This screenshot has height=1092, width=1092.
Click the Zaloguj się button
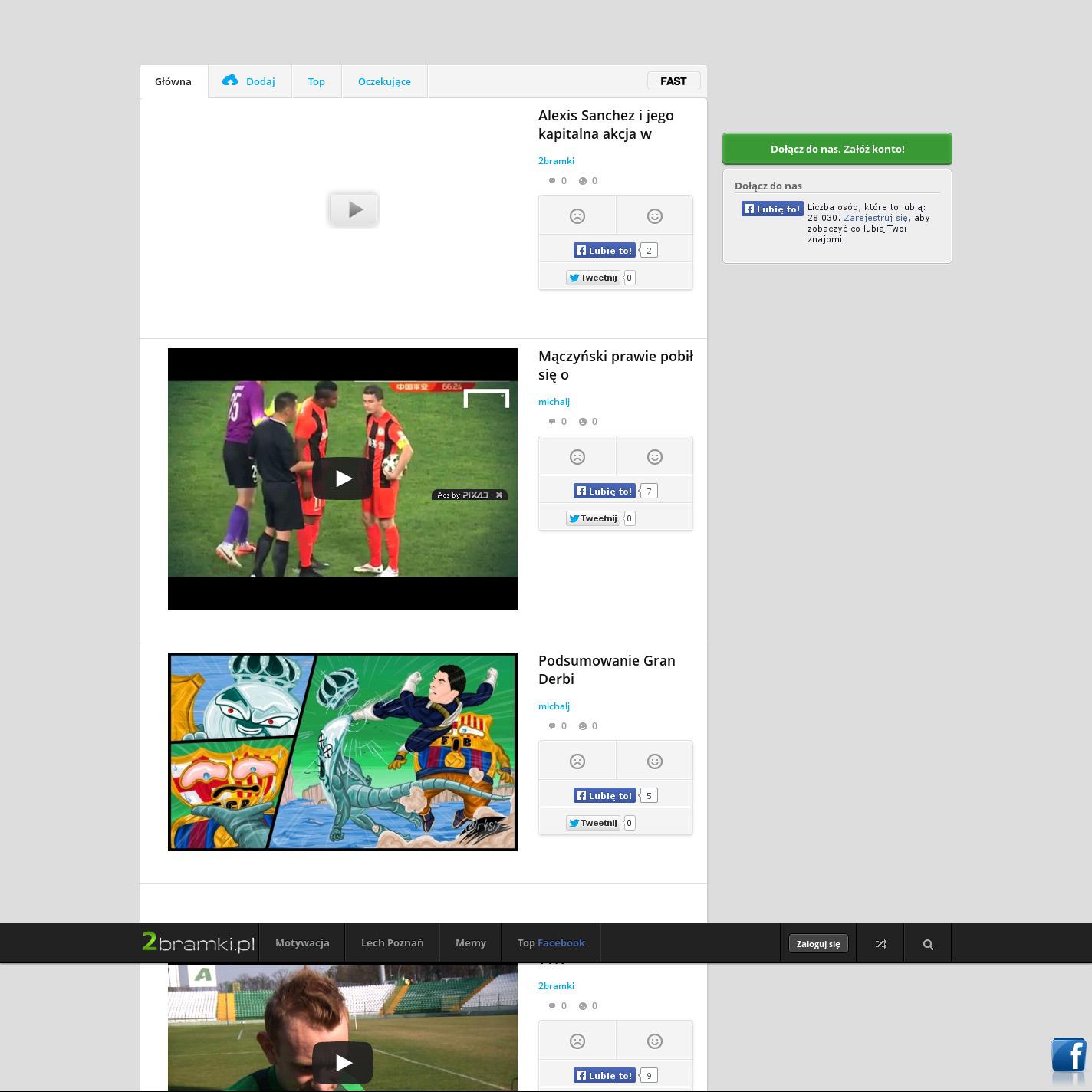click(817, 944)
